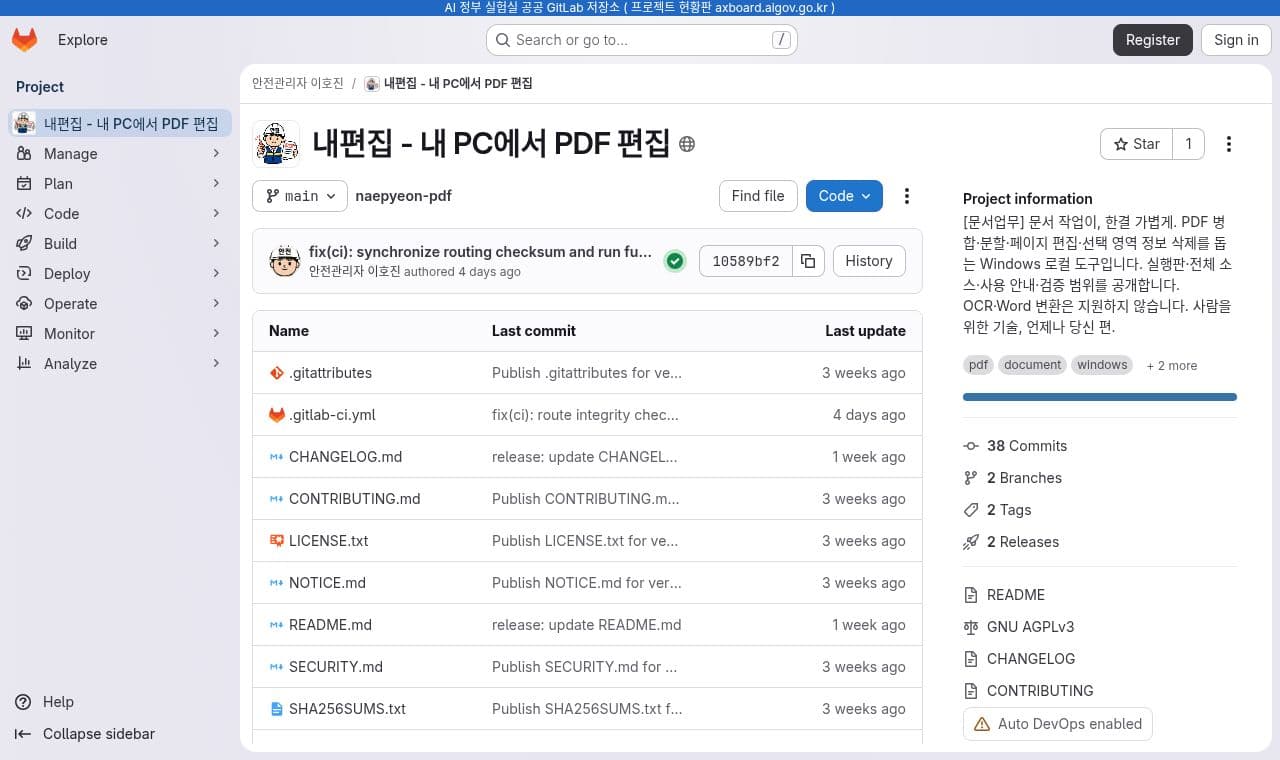Click the Auto DevOps enabled button
The height and width of the screenshot is (760, 1280).
(x=1058, y=724)
